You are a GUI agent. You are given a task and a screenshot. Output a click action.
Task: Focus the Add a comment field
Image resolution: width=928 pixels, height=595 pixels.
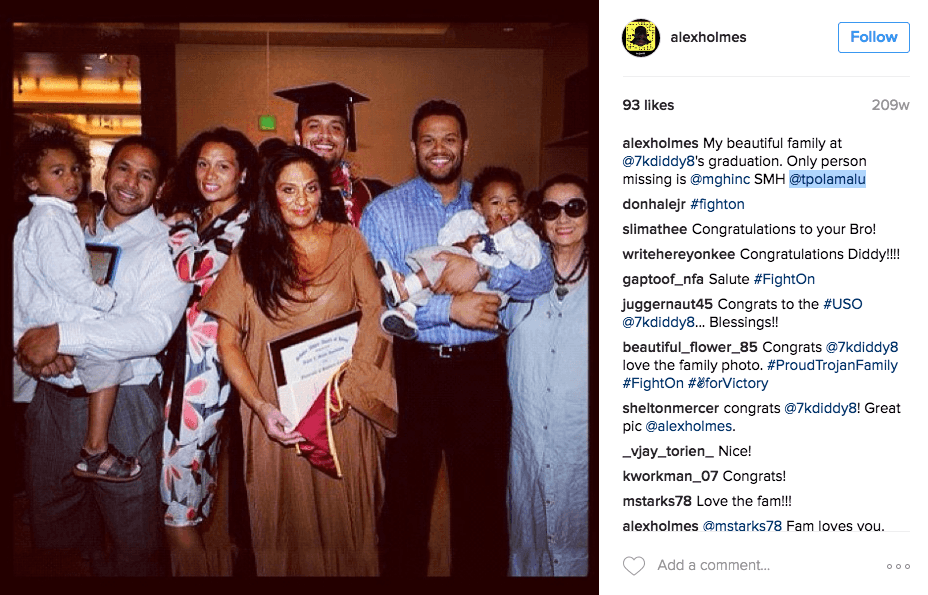point(713,565)
